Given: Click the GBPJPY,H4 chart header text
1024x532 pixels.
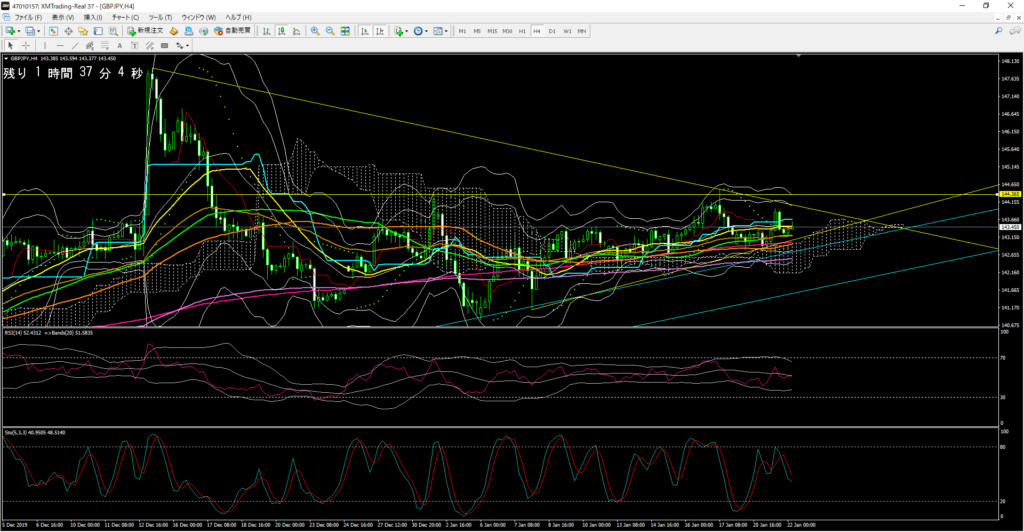Looking at the screenshot, I should (x=25, y=58).
